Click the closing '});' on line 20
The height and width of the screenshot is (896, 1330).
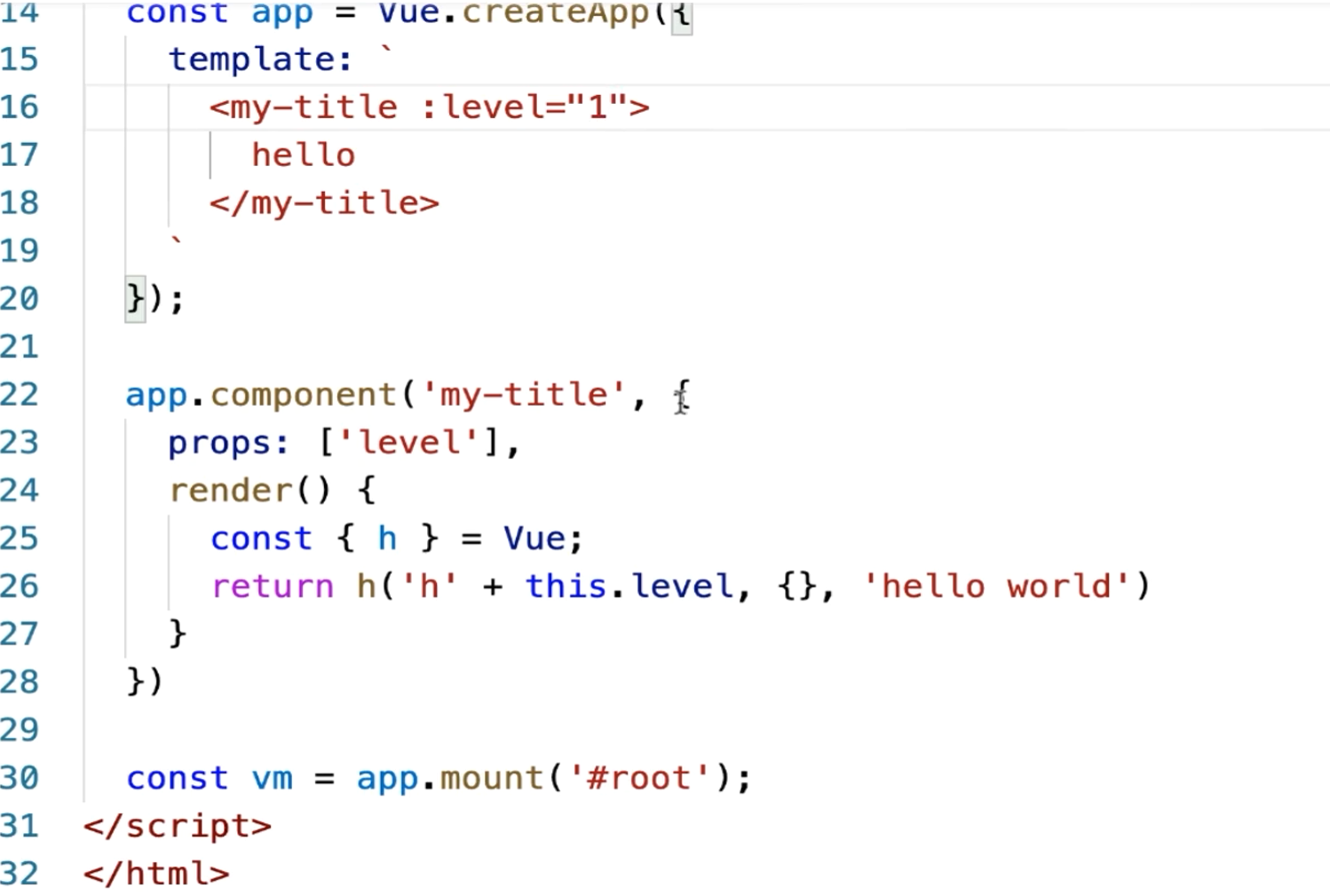point(155,298)
